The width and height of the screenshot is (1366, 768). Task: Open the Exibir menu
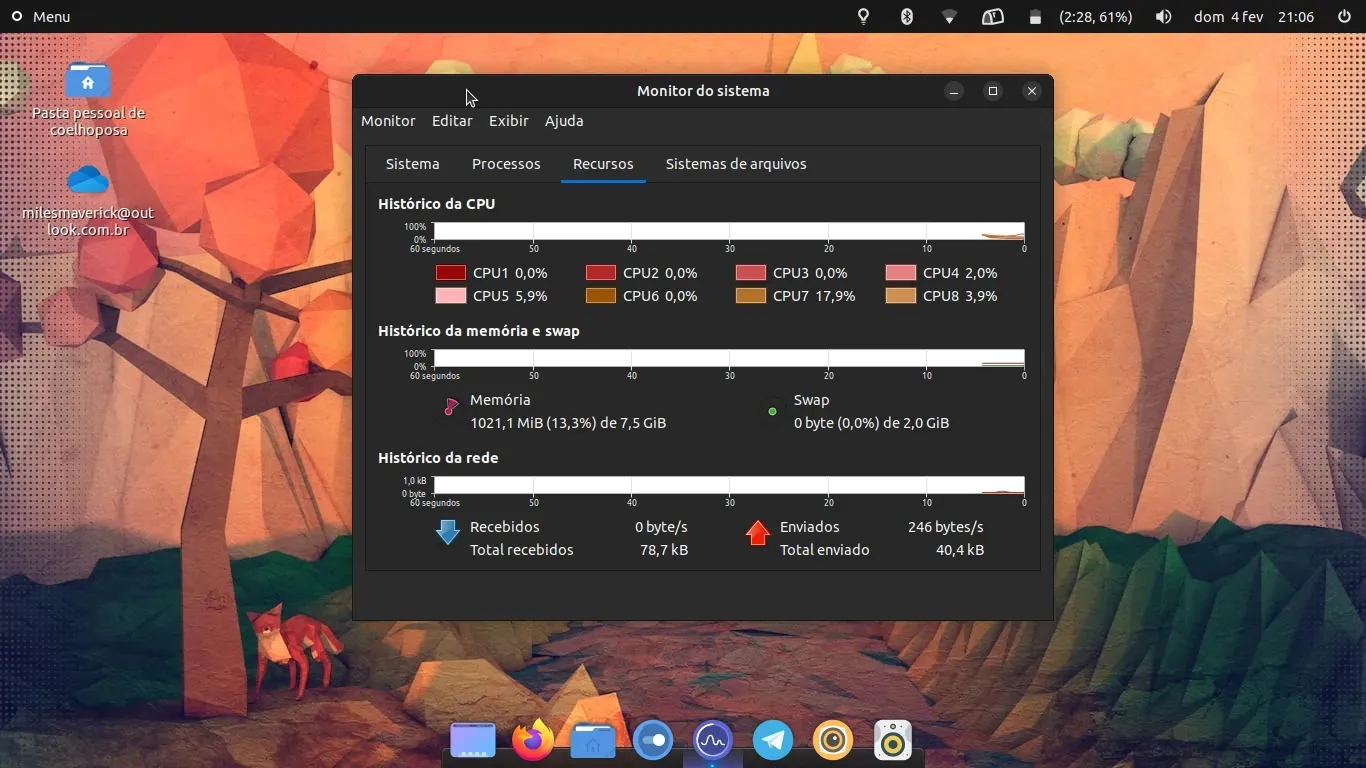[508, 121]
